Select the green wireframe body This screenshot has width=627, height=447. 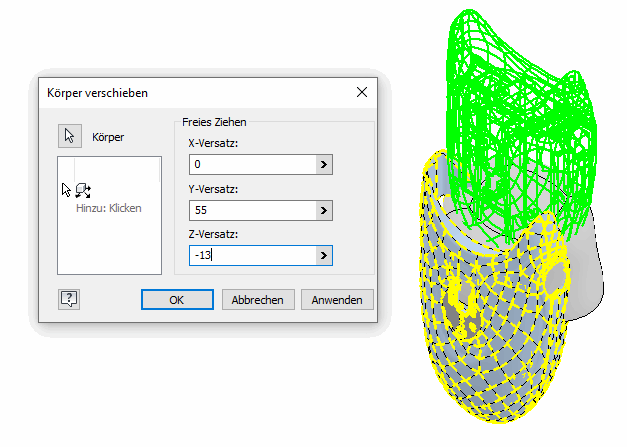click(520, 110)
